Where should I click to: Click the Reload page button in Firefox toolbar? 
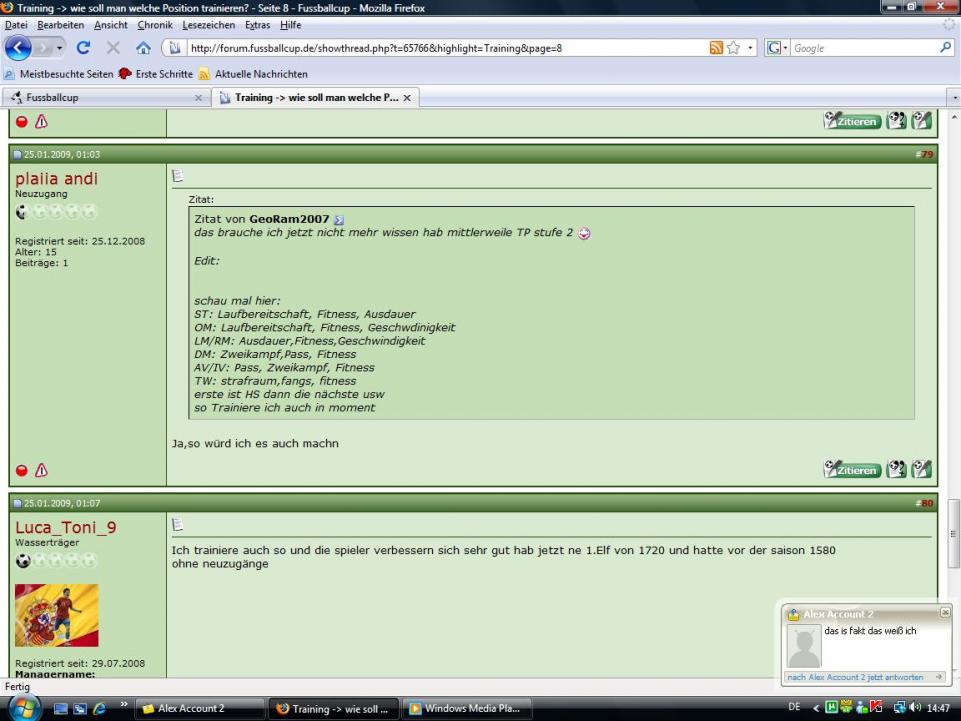point(83,48)
